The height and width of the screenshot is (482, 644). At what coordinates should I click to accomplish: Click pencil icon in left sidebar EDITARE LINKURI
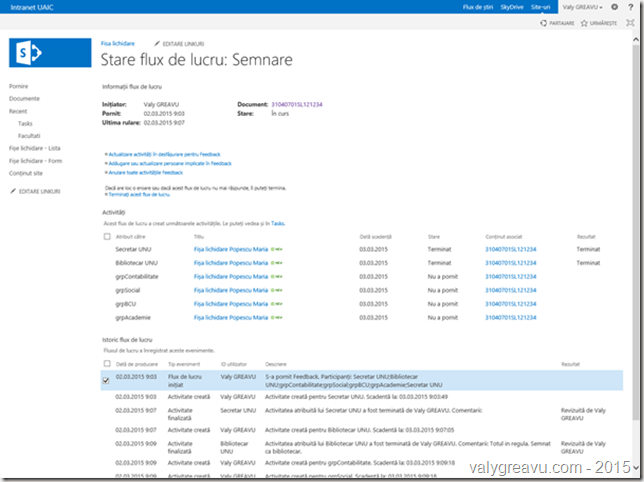[13, 190]
